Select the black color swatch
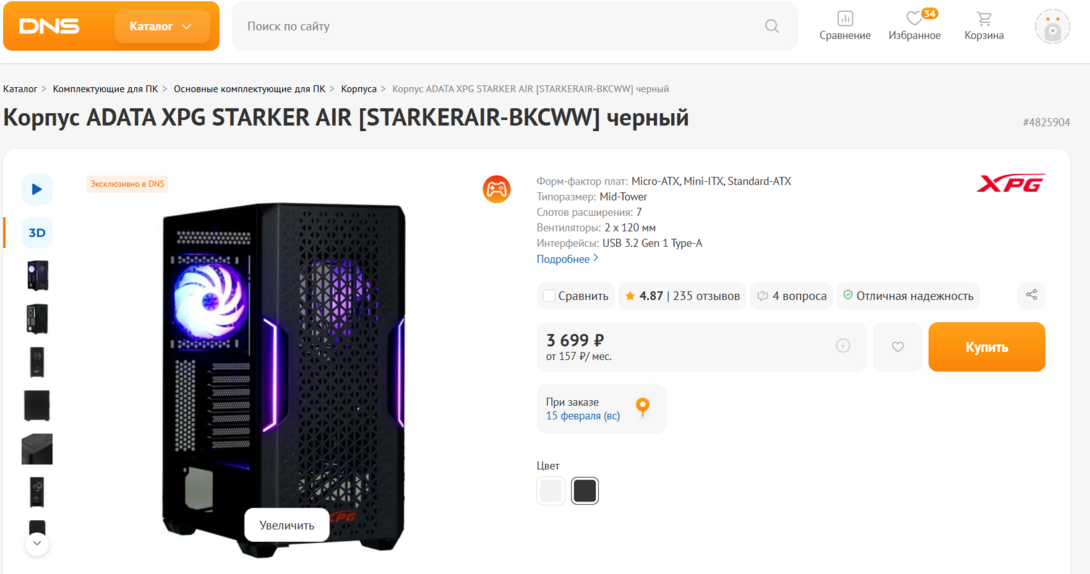This screenshot has height=574, width=1090. point(585,491)
